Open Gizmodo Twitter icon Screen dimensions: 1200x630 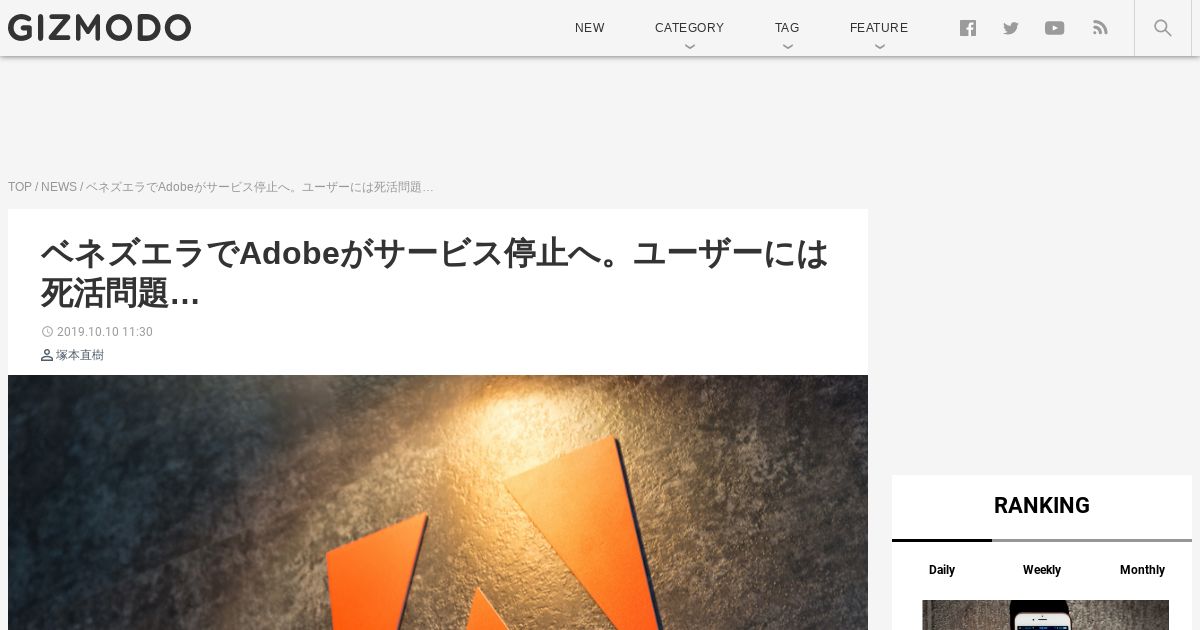pos(1011,28)
